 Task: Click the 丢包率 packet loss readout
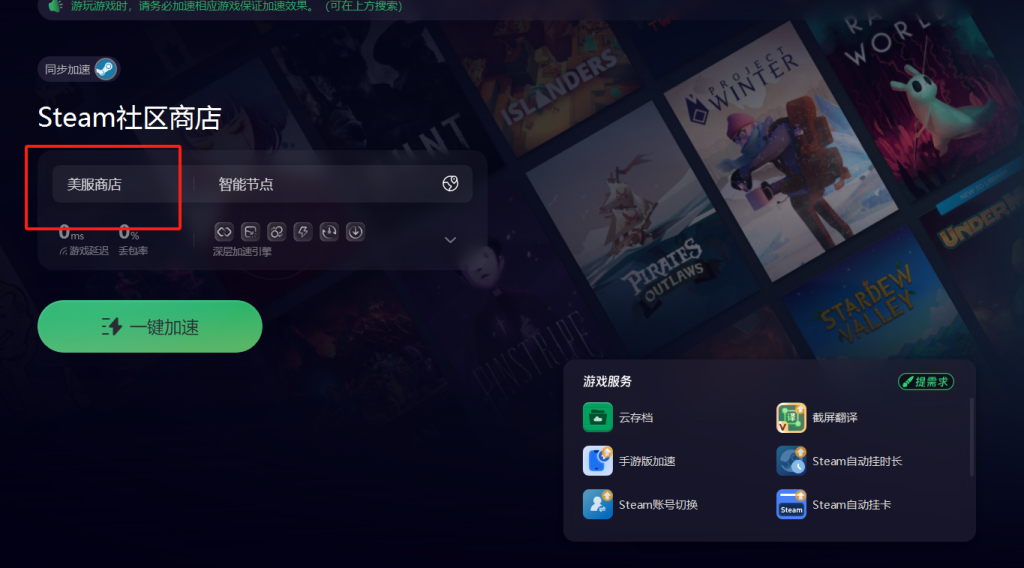point(133,240)
